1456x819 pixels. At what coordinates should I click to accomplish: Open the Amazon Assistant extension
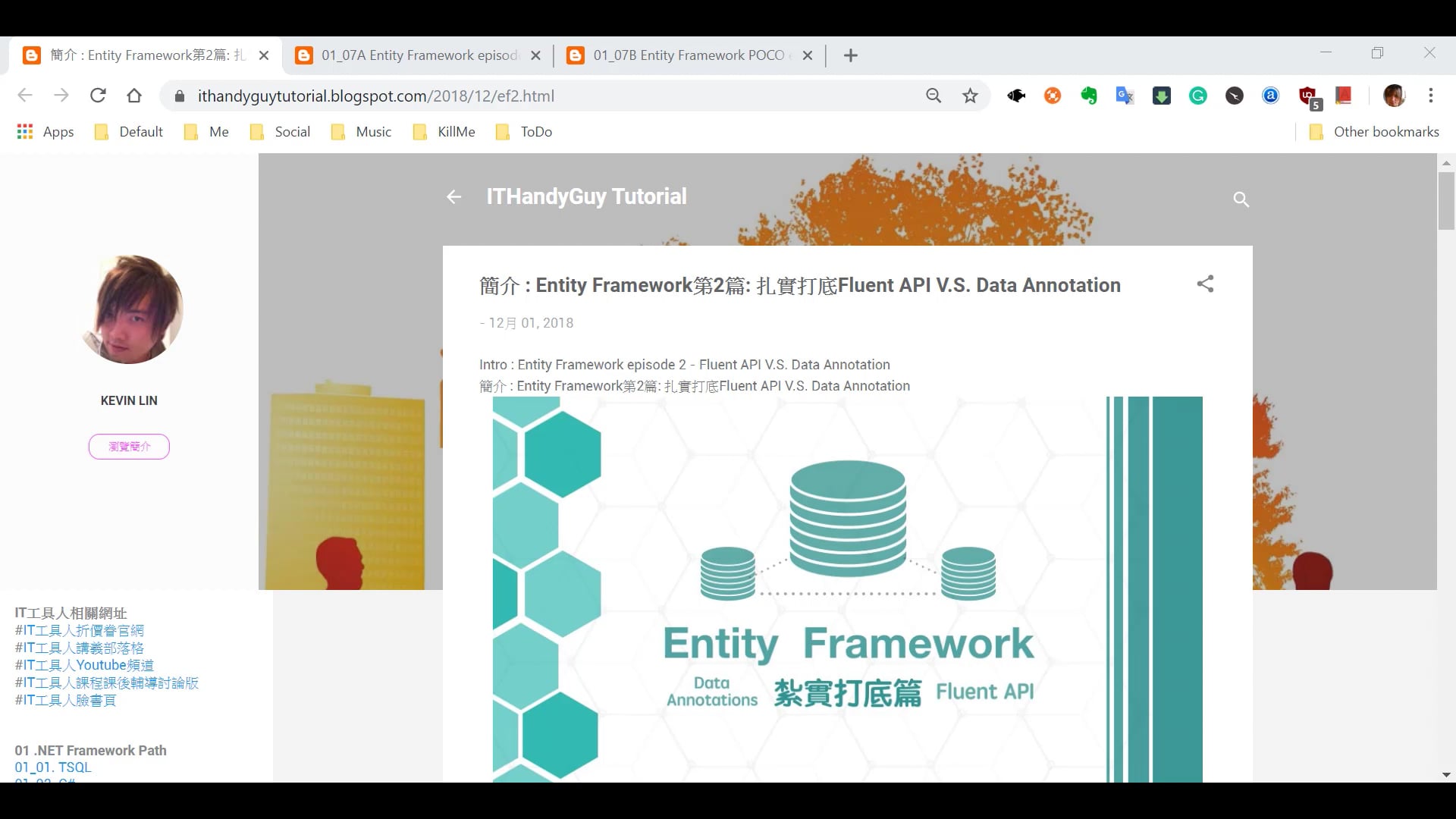click(x=1269, y=96)
